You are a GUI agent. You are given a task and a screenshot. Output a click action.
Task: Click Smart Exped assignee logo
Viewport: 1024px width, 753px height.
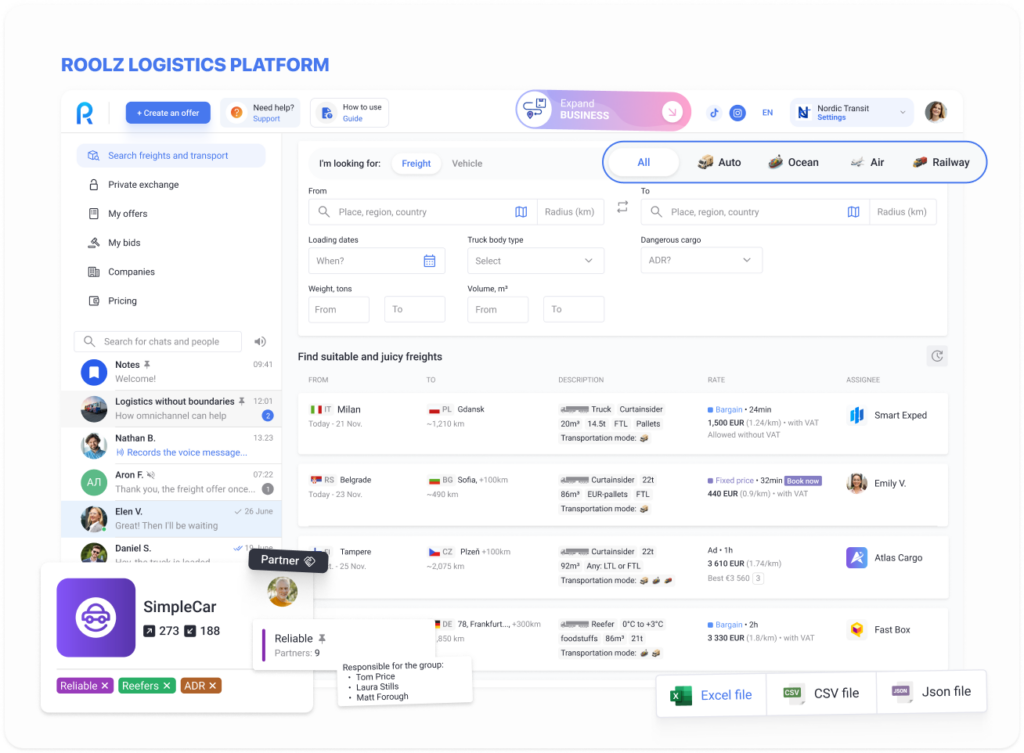857,415
